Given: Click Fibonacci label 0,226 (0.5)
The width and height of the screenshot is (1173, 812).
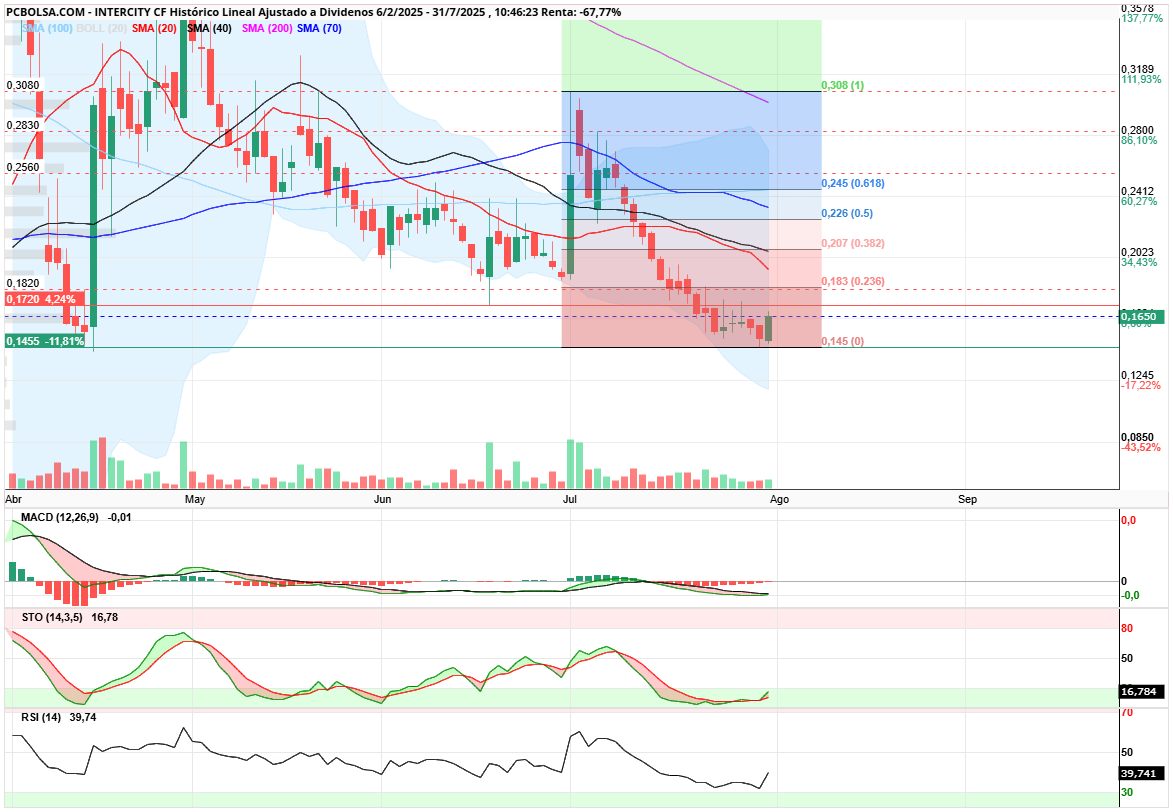Looking at the screenshot, I should click(847, 213).
